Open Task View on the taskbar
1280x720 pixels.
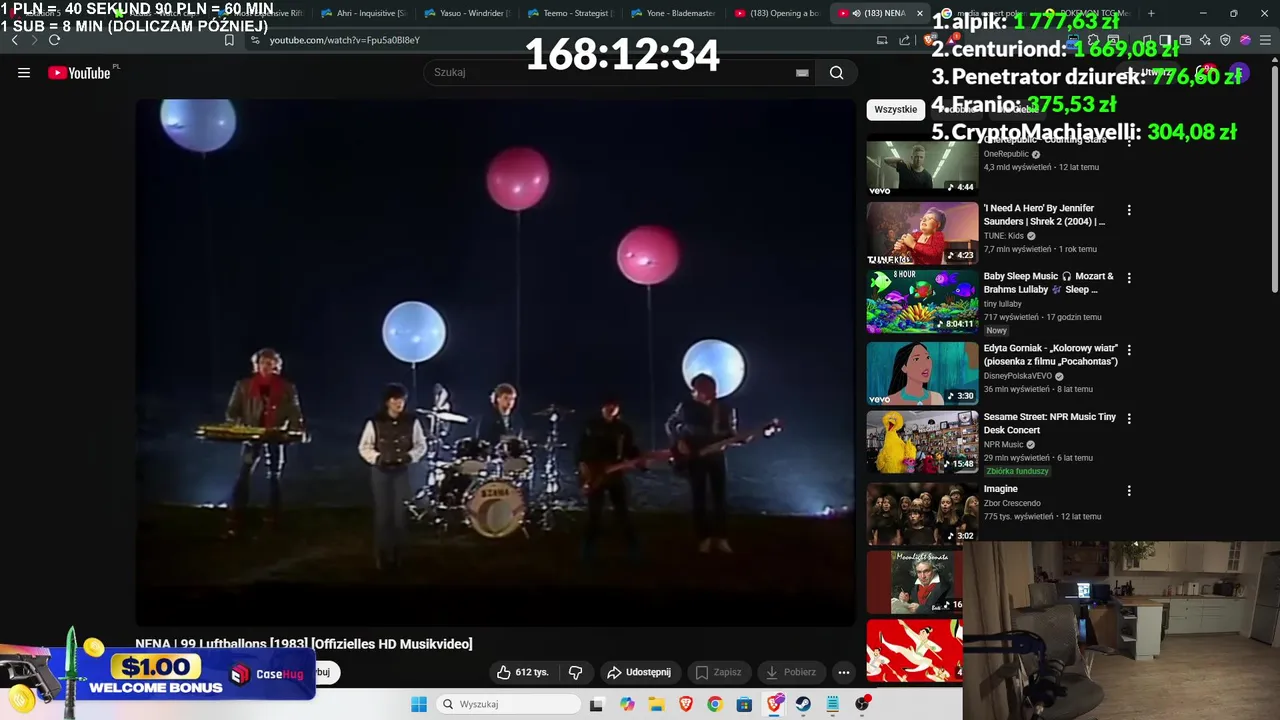pyautogui.click(x=597, y=704)
